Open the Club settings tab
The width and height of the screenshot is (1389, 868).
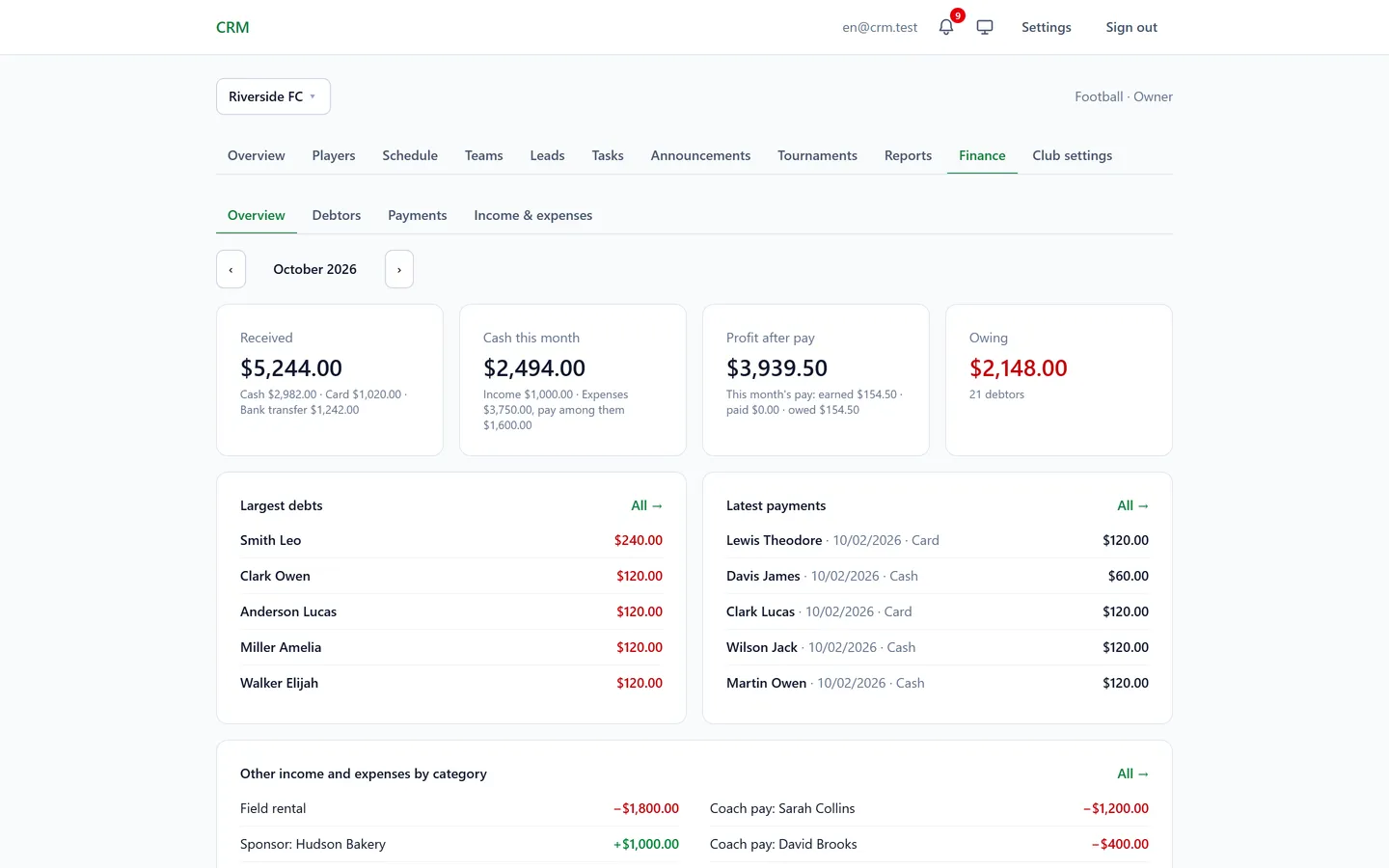click(1072, 155)
